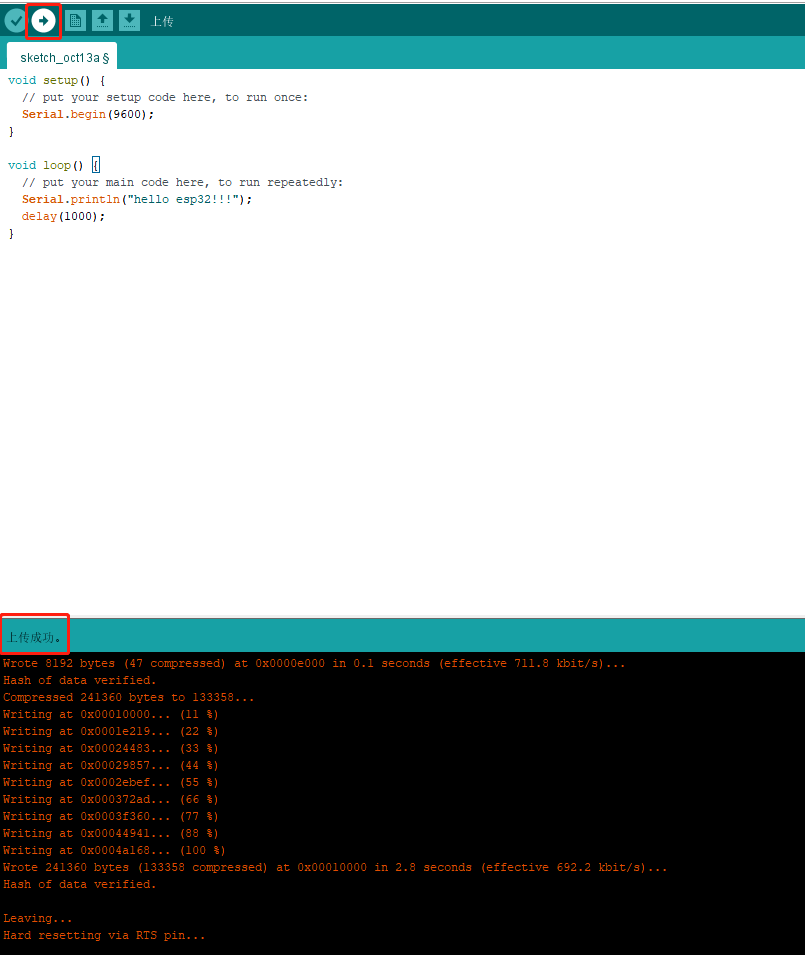Click the 'Leaving...' console output line
805x955 pixels.
click(37, 918)
